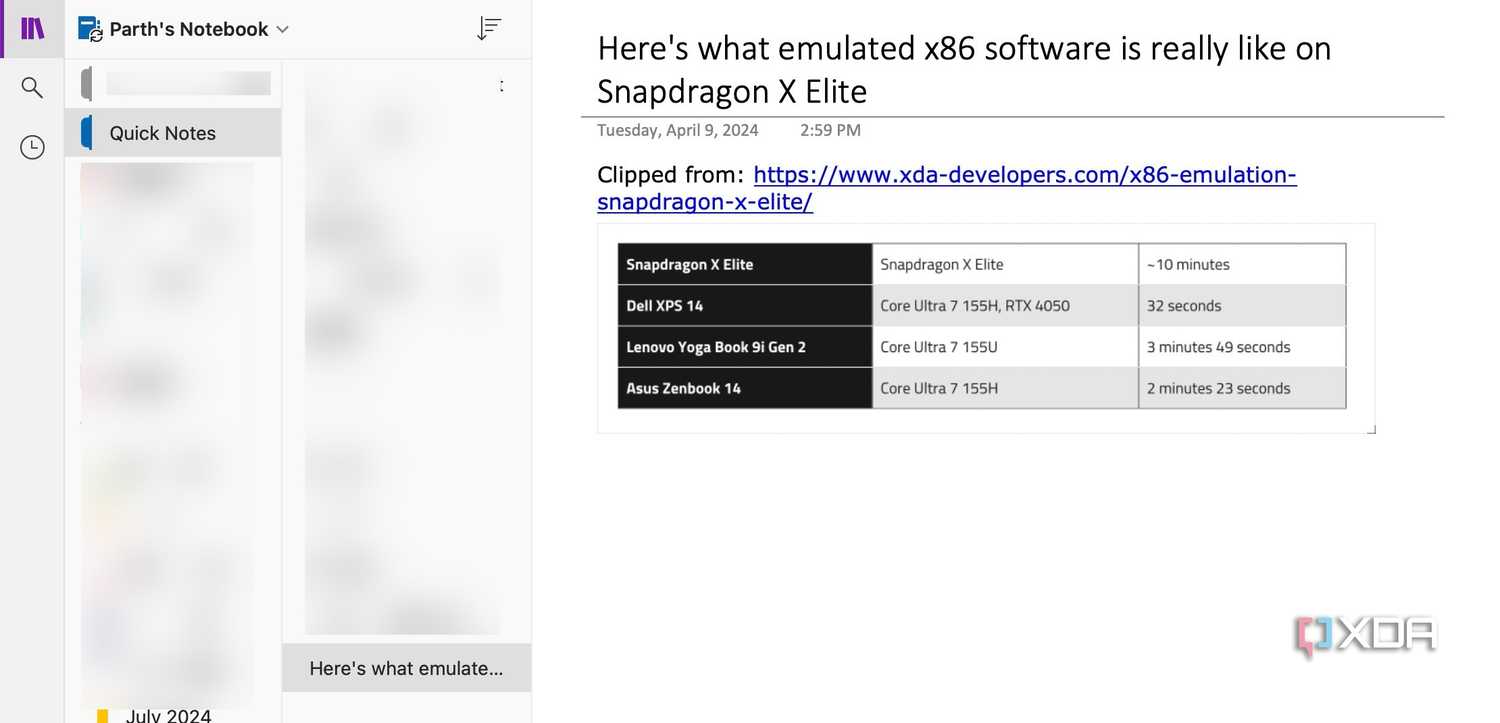Screen dimensions: 1500x723
Task: Click "2 minutes 23 seconds" cell
Action: (1242, 388)
